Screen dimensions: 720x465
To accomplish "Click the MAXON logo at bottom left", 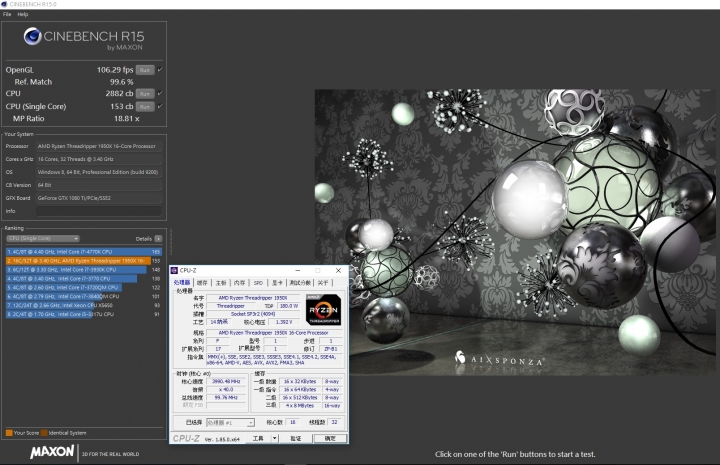I will click(x=52, y=452).
